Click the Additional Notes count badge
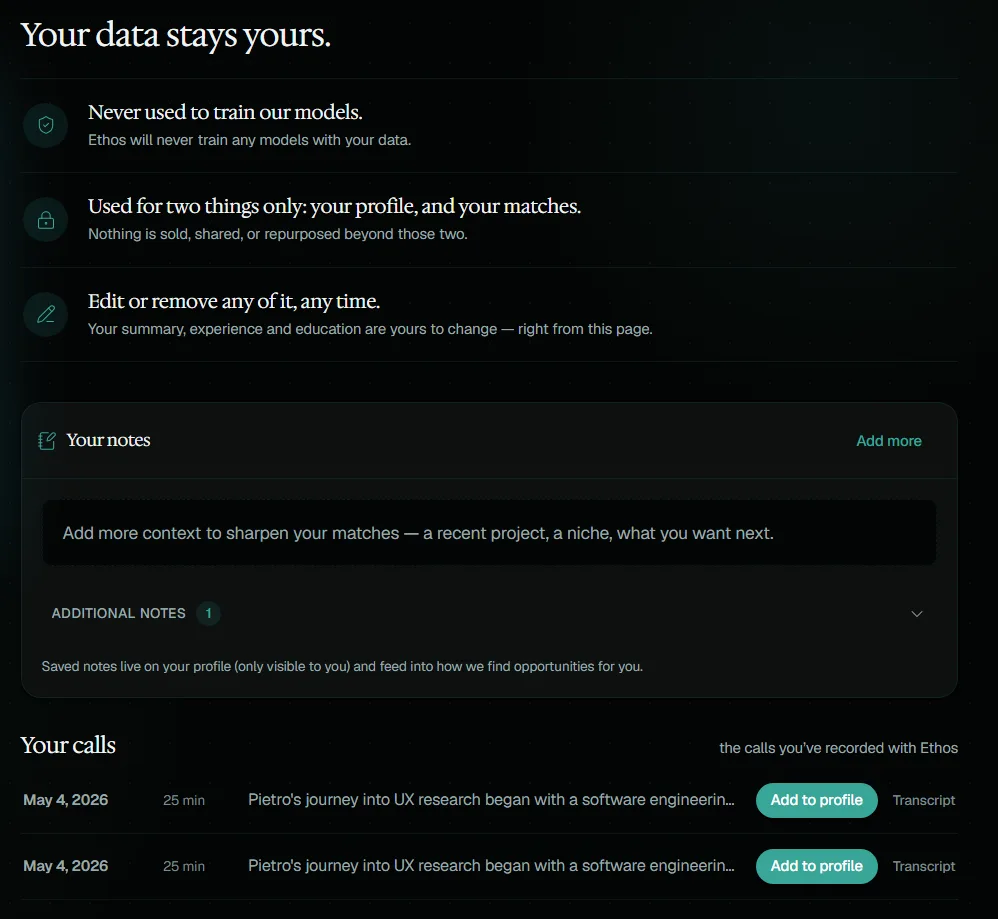This screenshot has width=998, height=919. pyautogui.click(x=208, y=614)
